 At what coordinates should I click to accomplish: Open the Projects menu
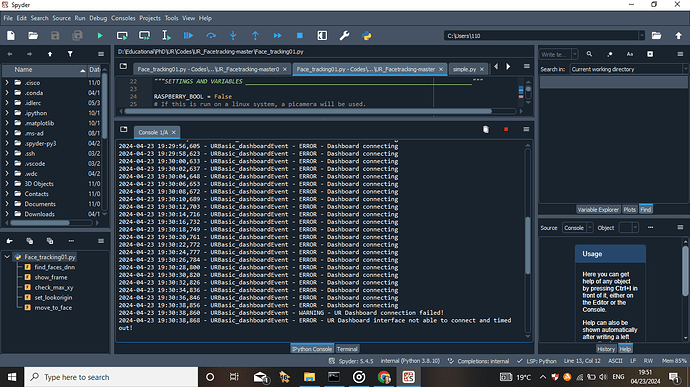pos(150,18)
